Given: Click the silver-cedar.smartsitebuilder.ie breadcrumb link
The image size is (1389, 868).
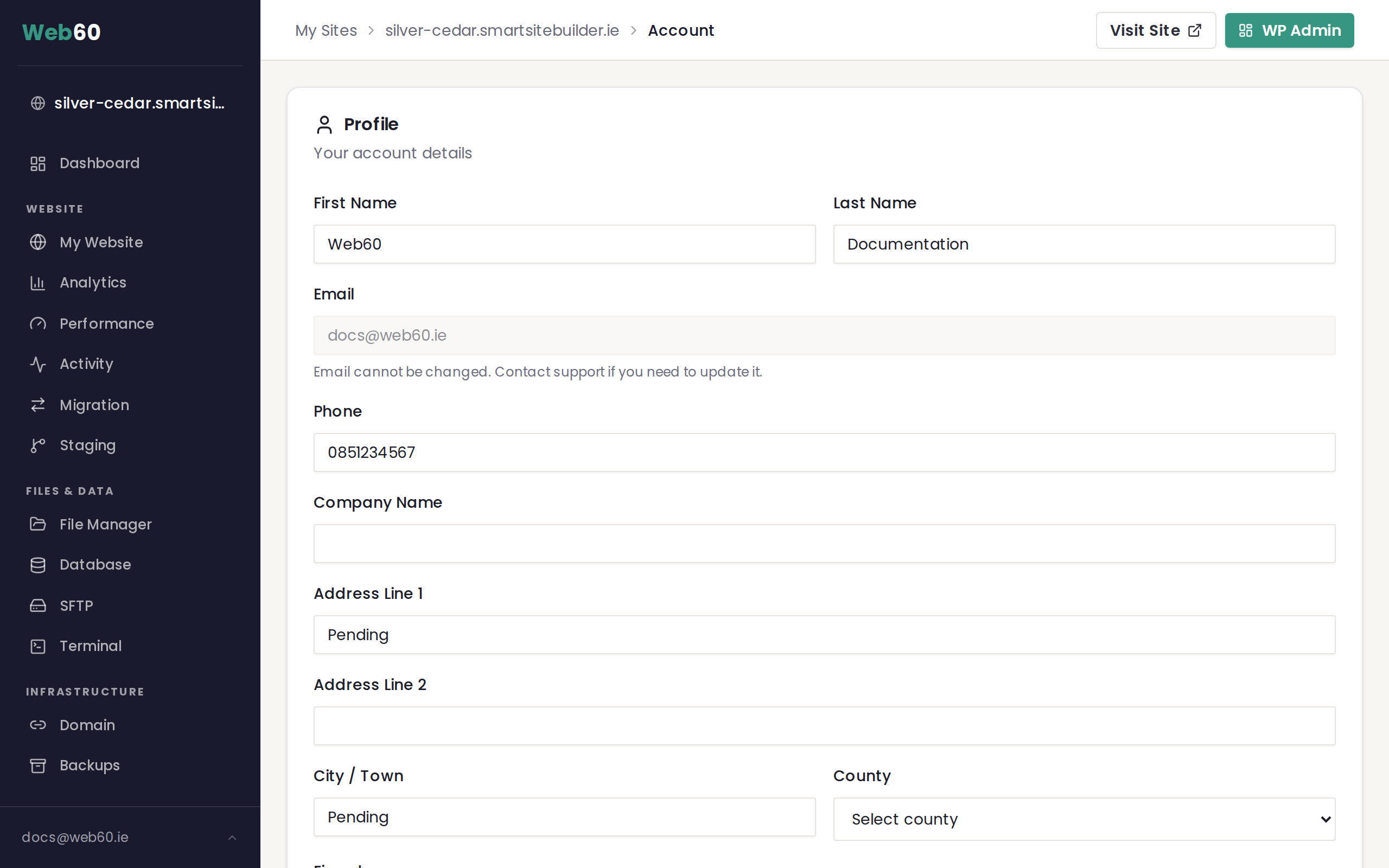Looking at the screenshot, I should pos(502,30).
